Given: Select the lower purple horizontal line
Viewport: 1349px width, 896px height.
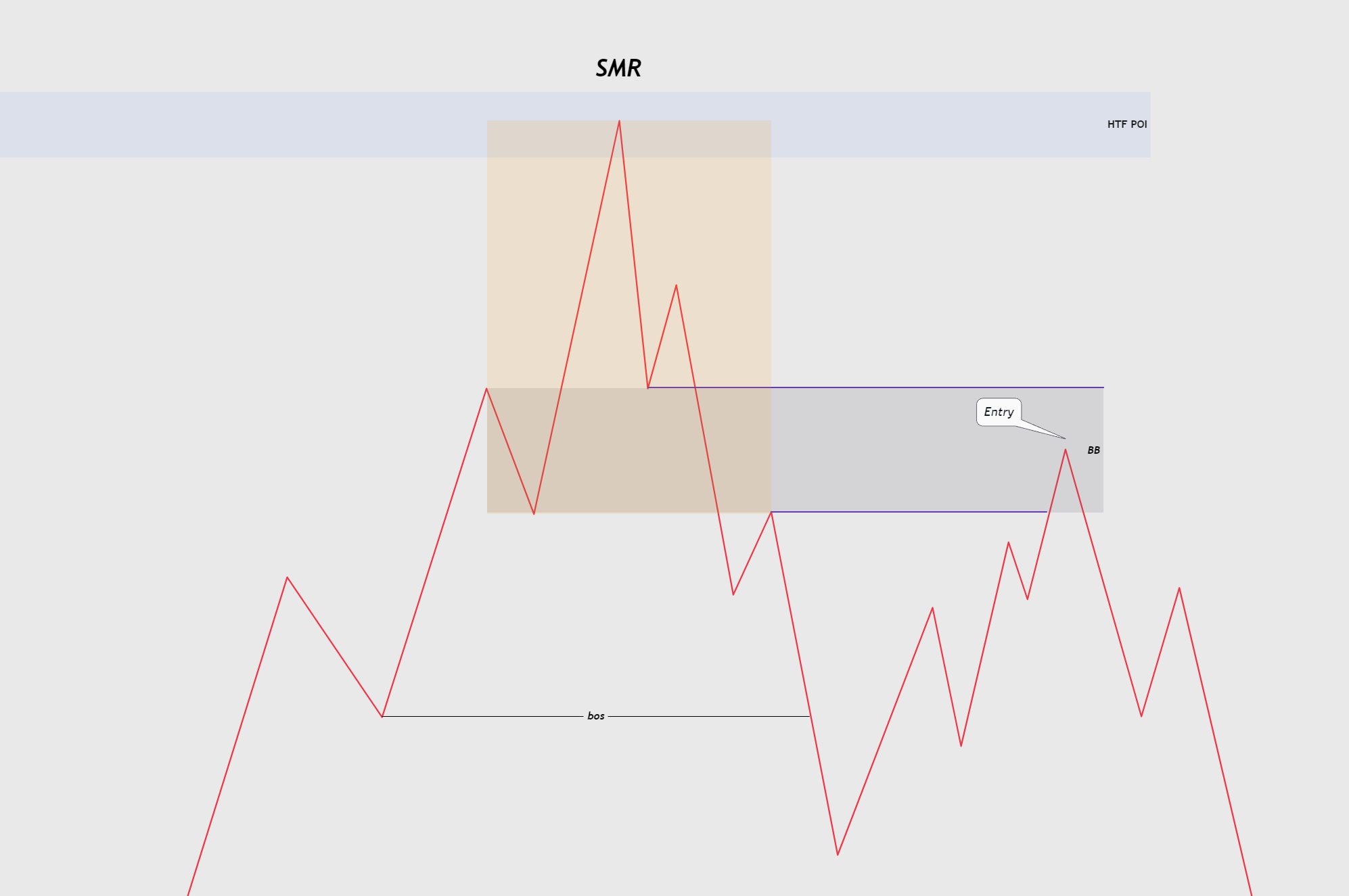Looking at the screenshot, I should (909, 512).
